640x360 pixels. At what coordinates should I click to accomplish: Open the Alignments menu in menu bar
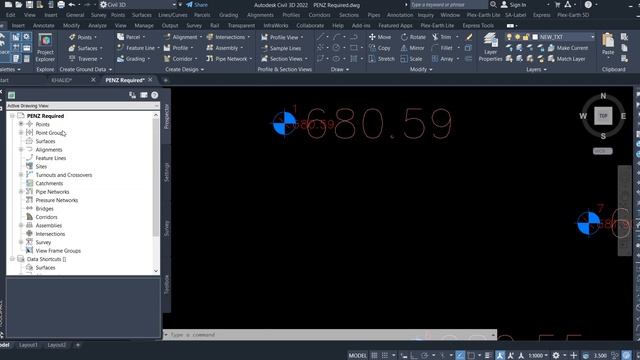pos(260,15)
